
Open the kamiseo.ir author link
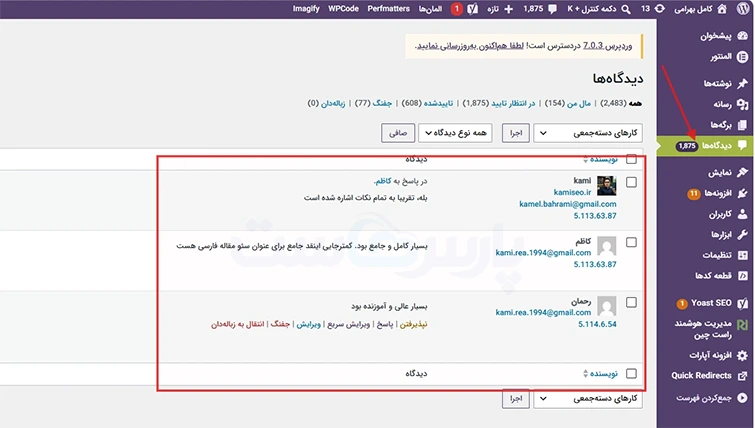tap(572, 192)
